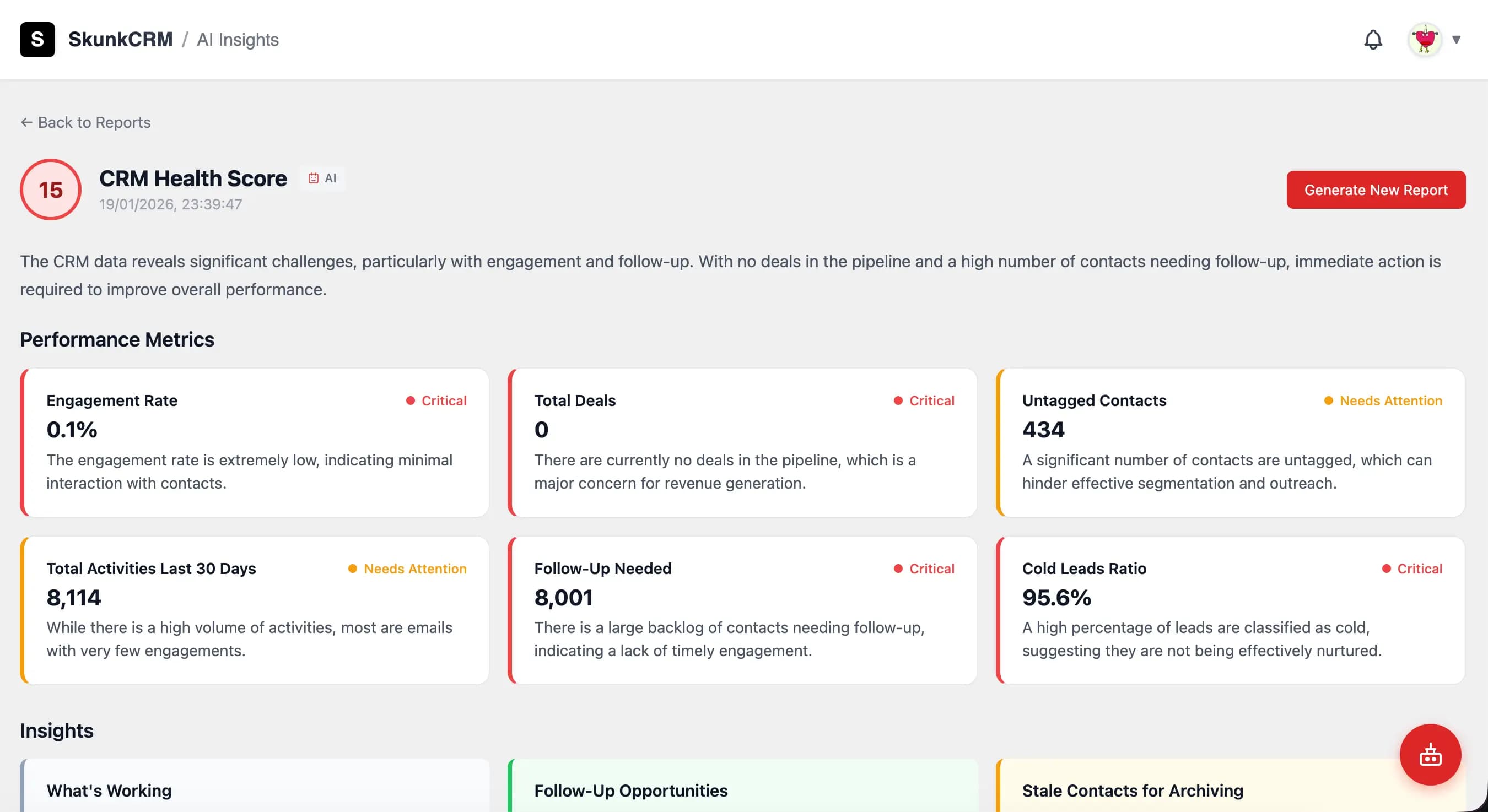Screen dimensions: 1488x812
Task: Go Back to Reports
Action: 85,122
